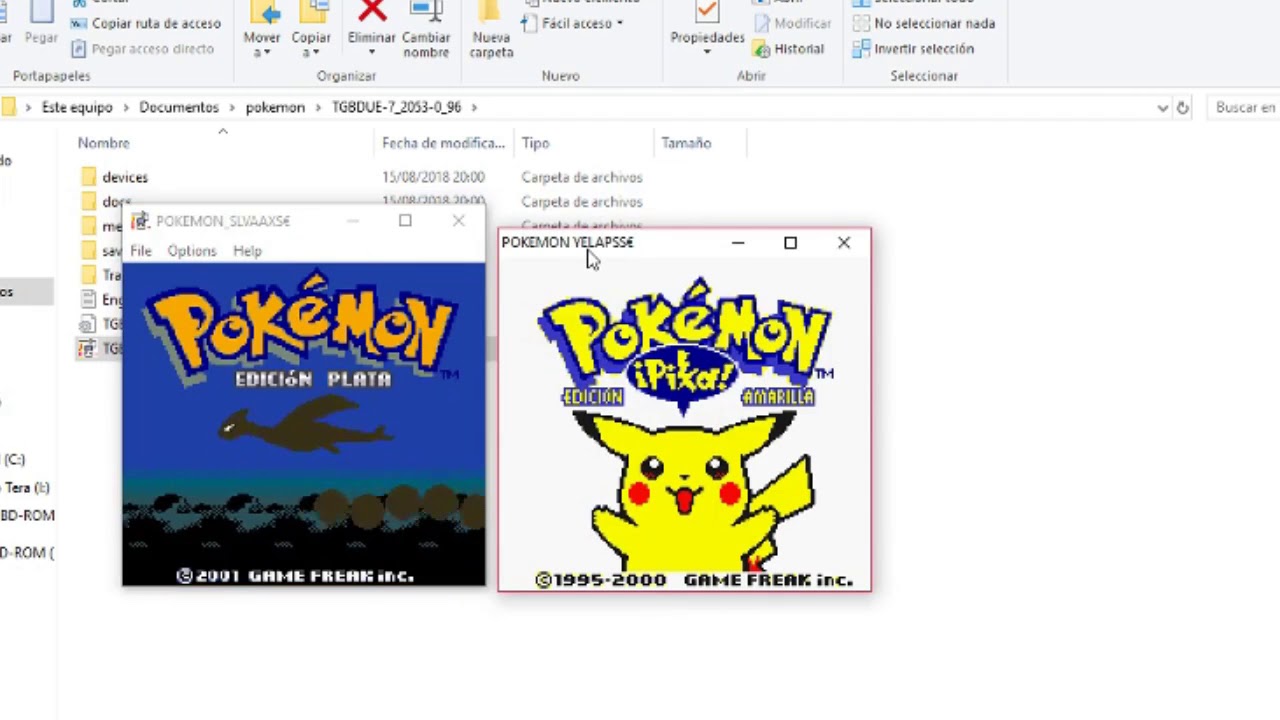
Task: Expand chevron after TGBDUE-7_2053-0_96 in path
Action: pos(473,107)
